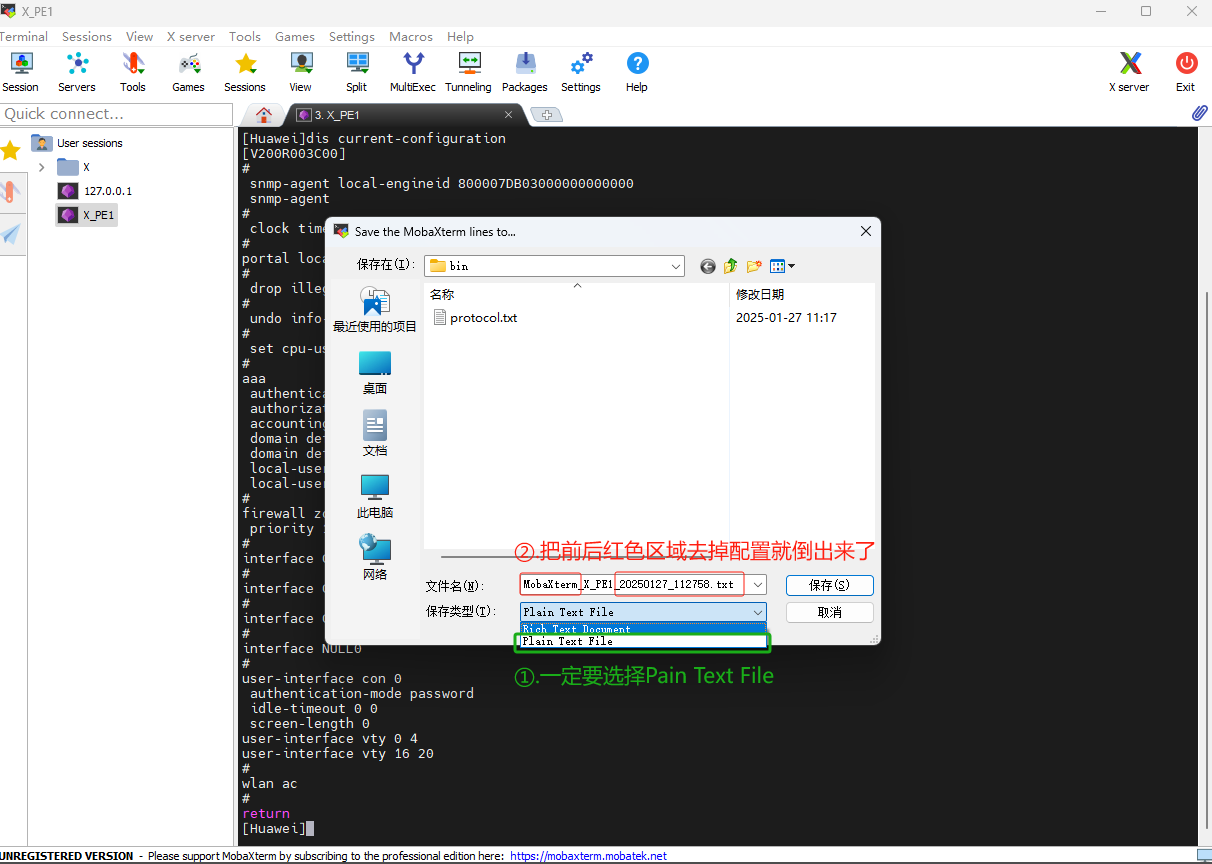Open recently used items shortcut
Viewport: 1212px width, 864px height.
375,310
